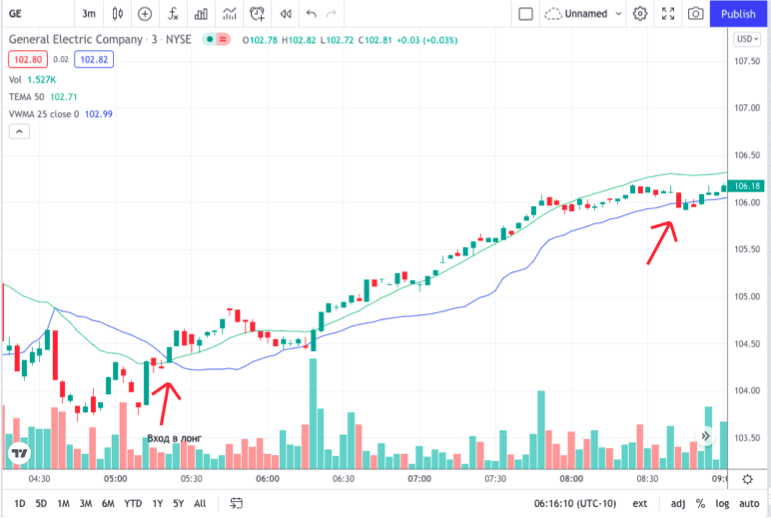
Task: Click the compare or add symbol icon
Action: [145, 14]
